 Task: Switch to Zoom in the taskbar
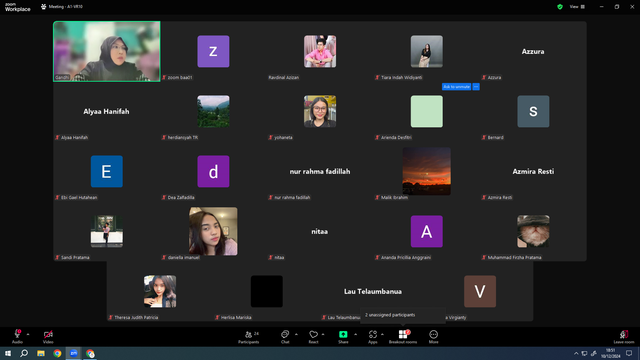(x=74, y=353)
